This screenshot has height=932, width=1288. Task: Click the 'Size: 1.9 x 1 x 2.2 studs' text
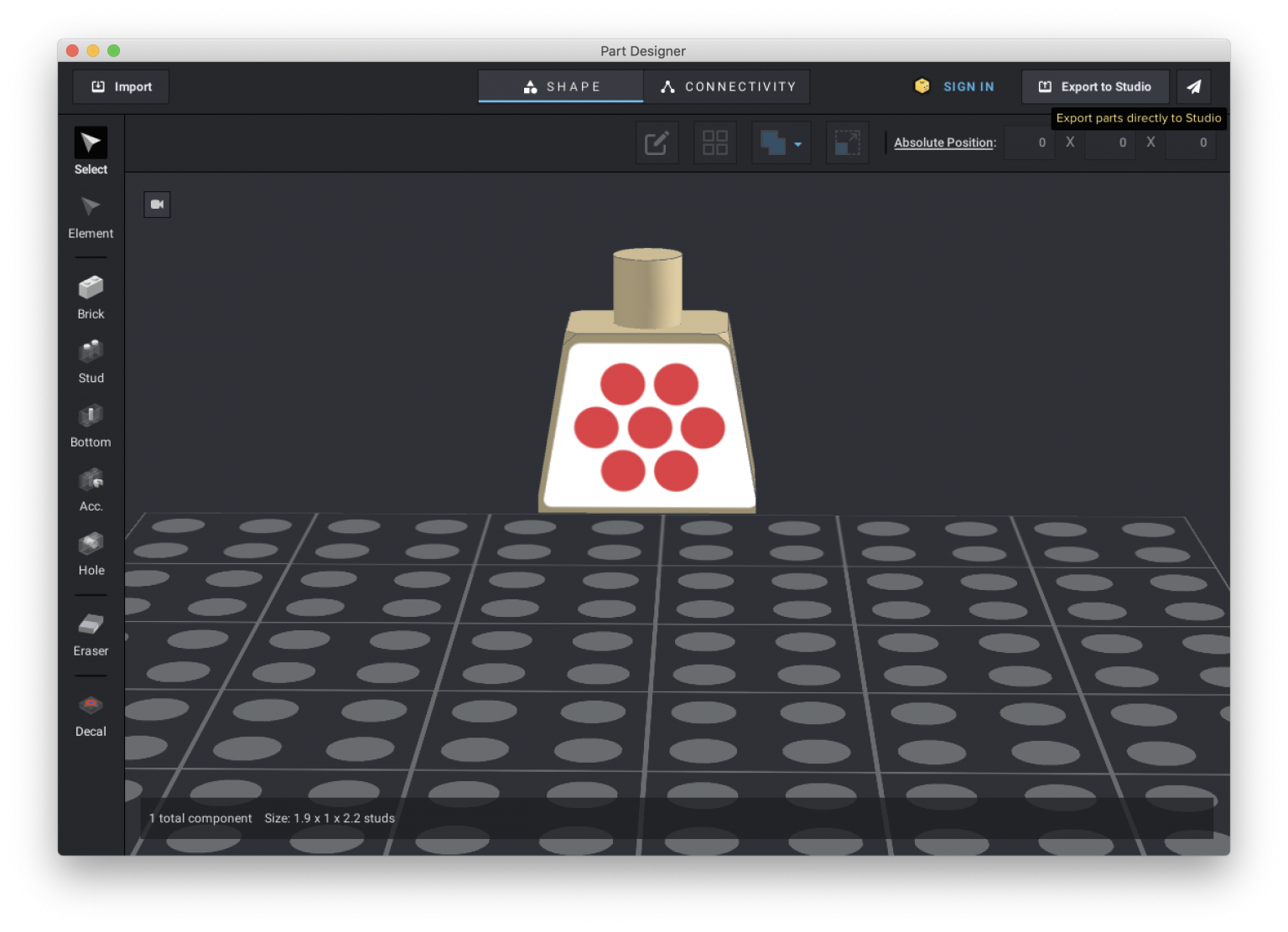330,818
